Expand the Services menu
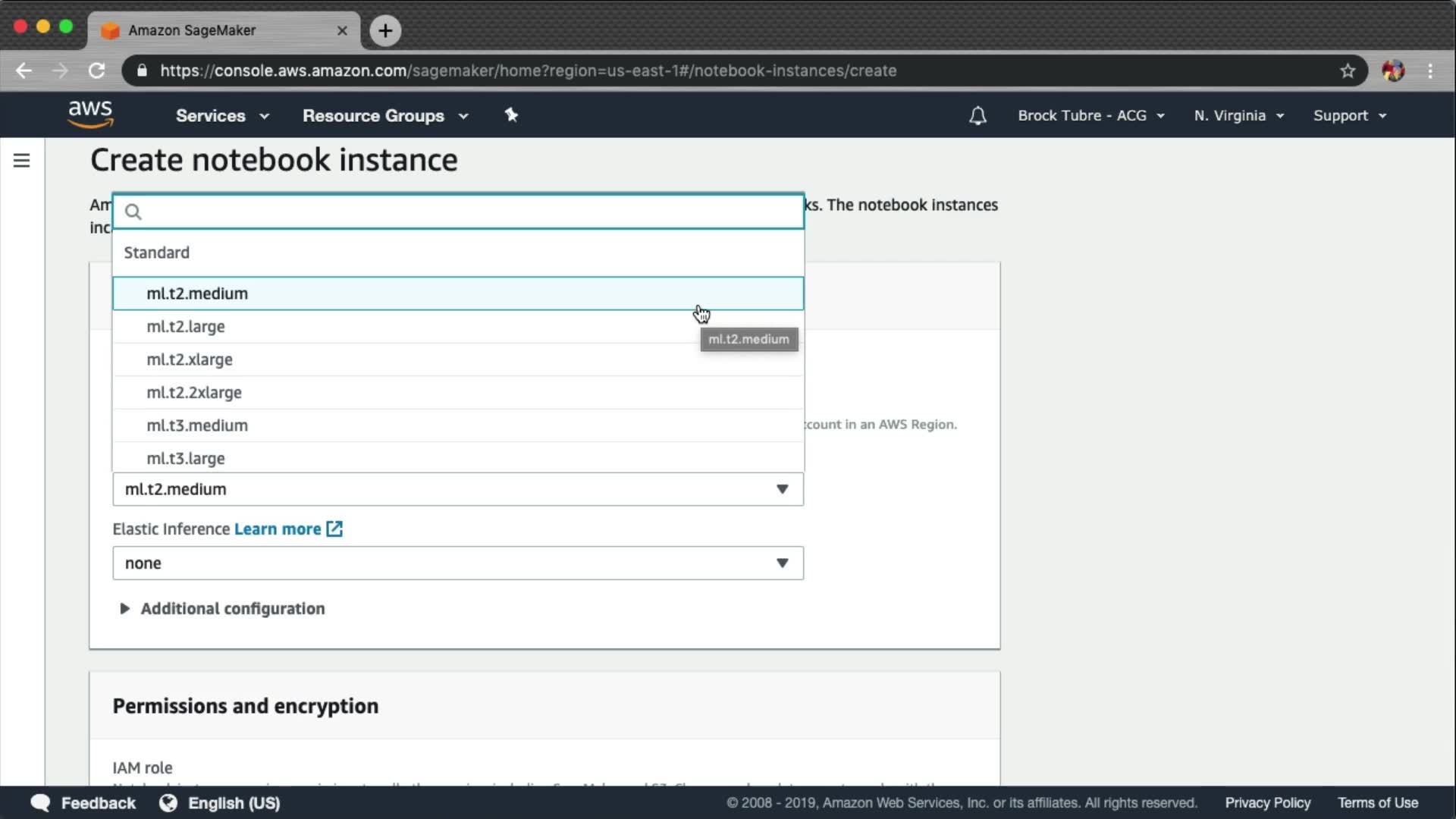 222,116
